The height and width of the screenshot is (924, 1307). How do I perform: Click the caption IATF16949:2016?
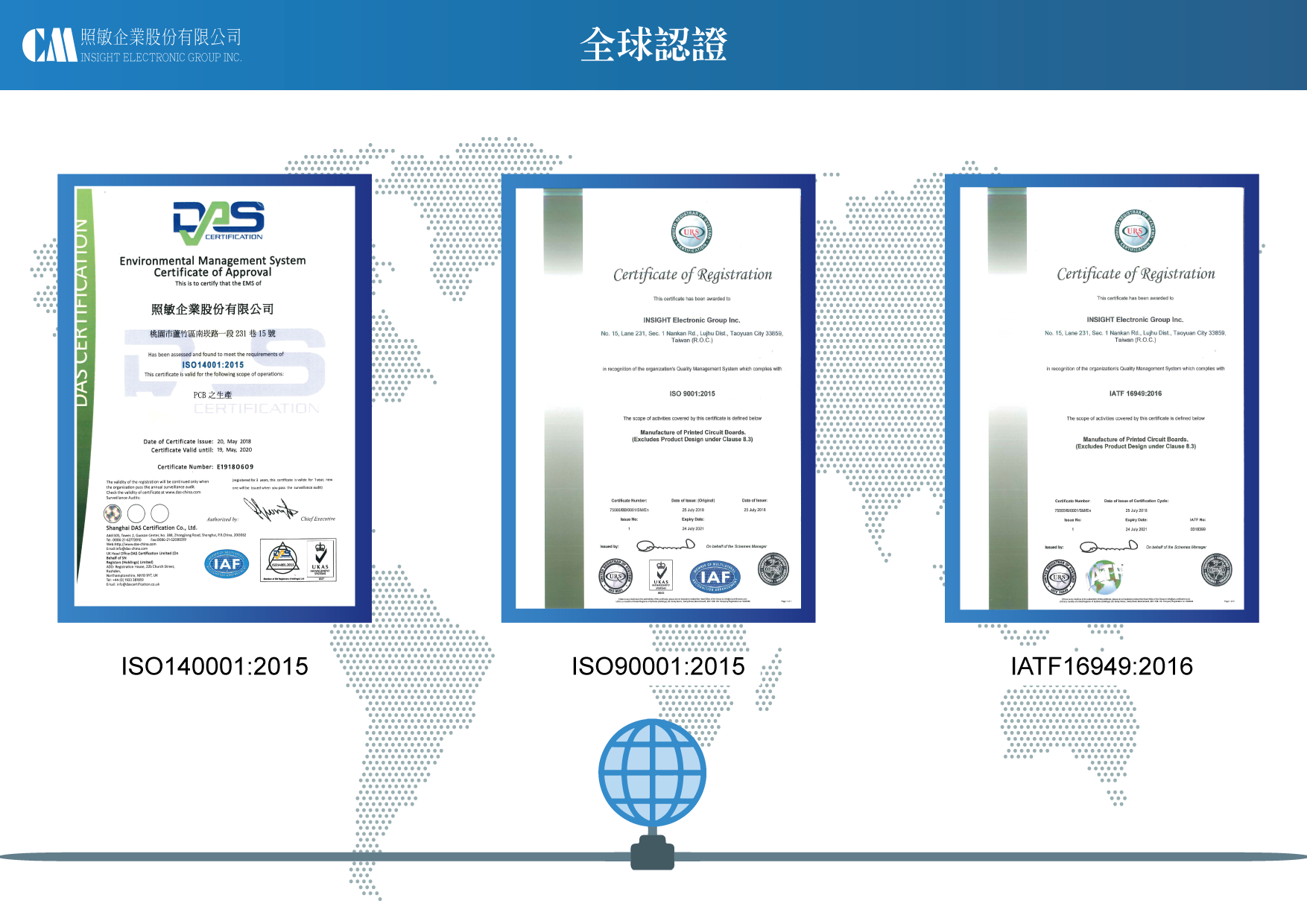[1101, 666]
